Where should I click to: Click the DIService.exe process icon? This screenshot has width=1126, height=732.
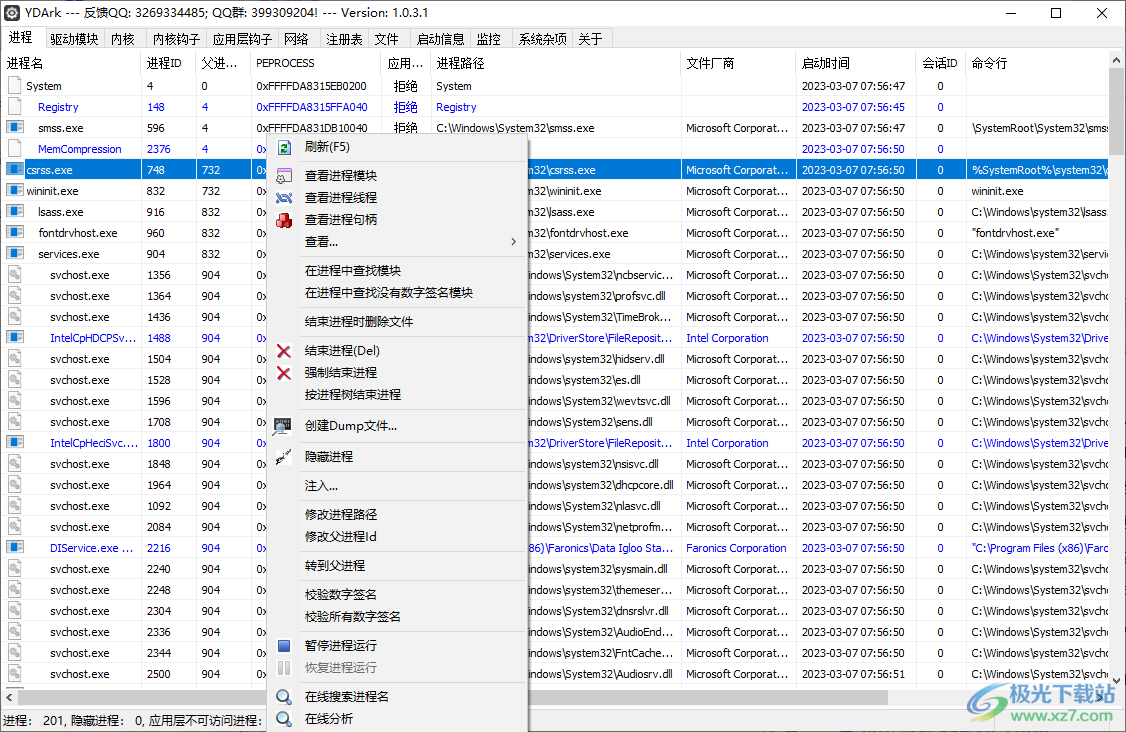click(x=15, y=547)
